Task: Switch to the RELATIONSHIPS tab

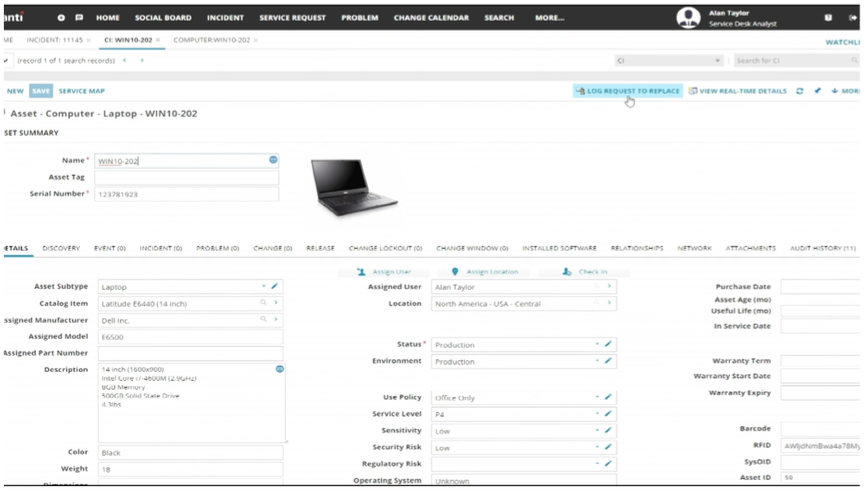Action: [x=637, y=249]
